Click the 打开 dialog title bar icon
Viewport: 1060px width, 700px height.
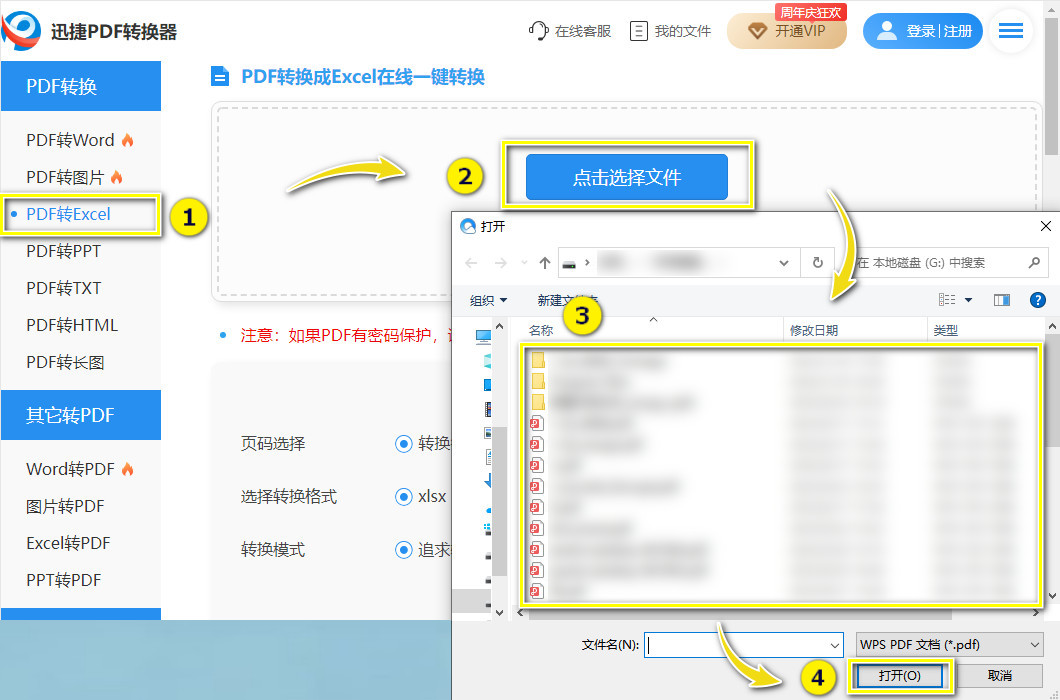(x=468, y=227)
